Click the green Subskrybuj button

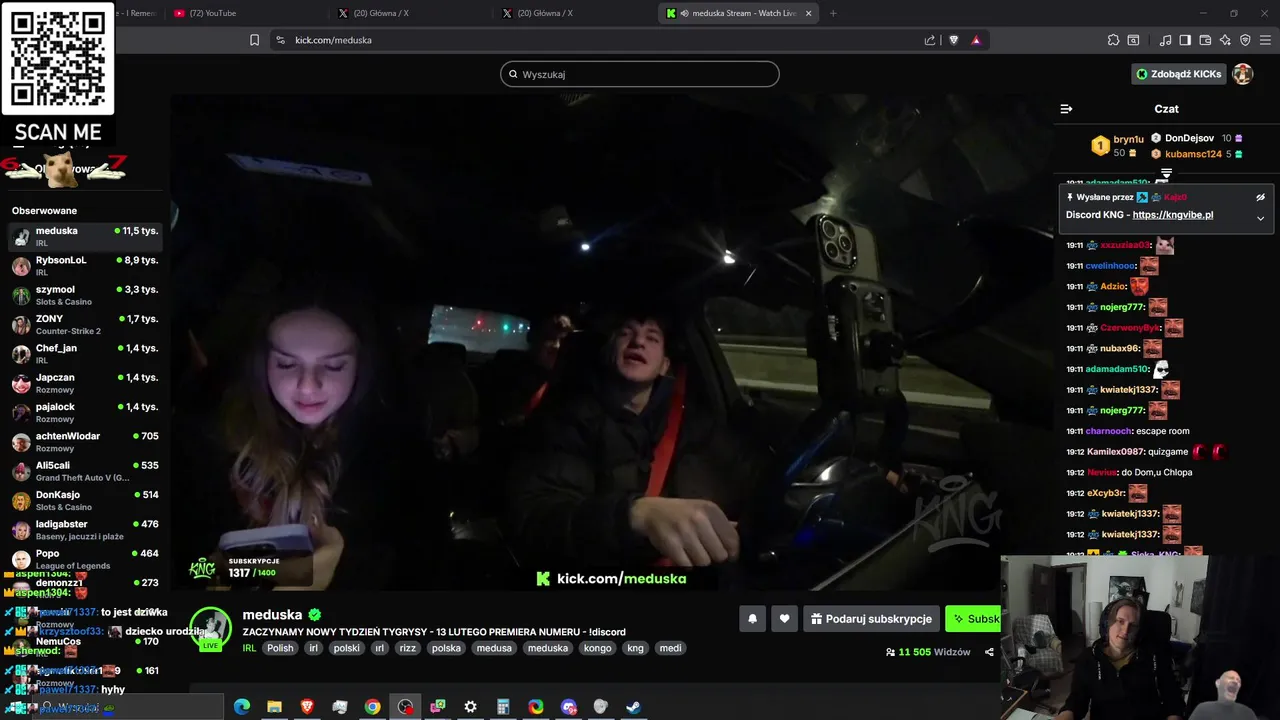(973, 619)
